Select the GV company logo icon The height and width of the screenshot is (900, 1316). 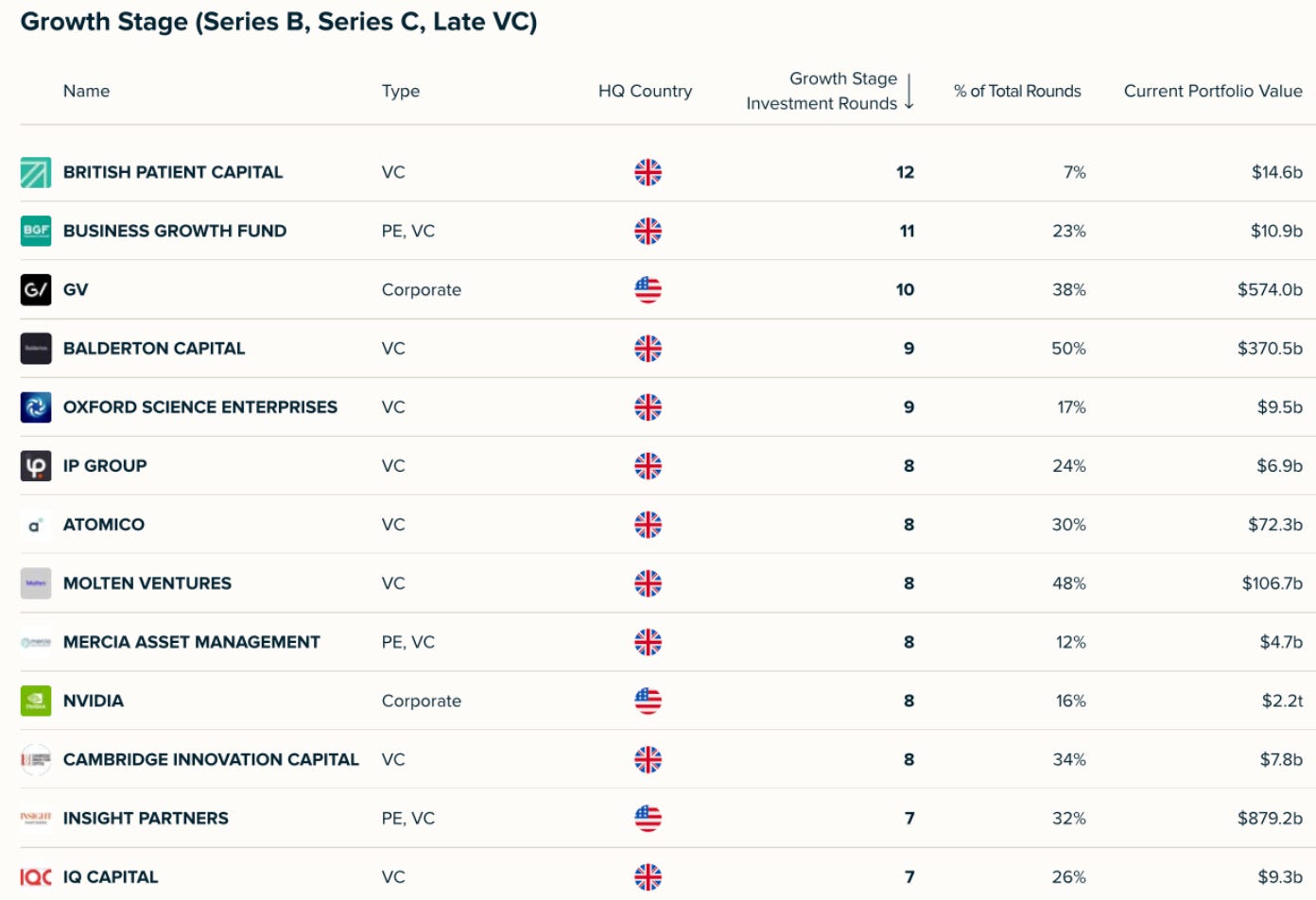[36, 289]
